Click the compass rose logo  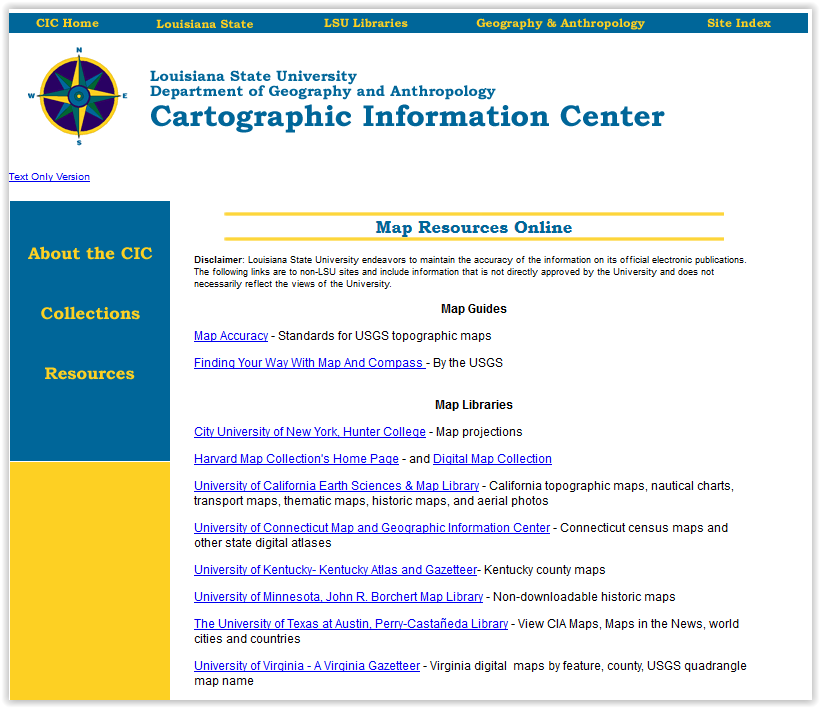click(78, 96)
